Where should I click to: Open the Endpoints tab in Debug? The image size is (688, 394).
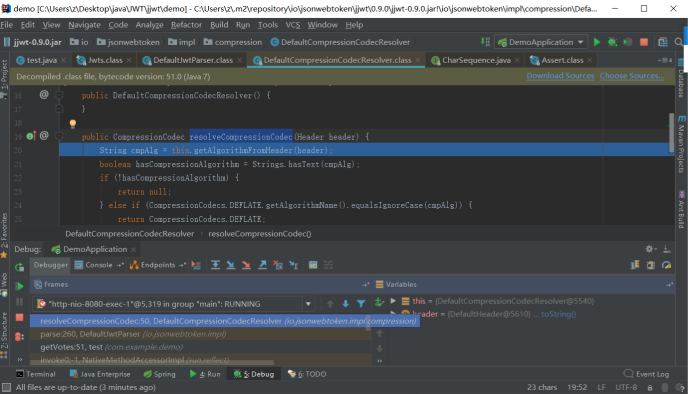coord(158,265)
